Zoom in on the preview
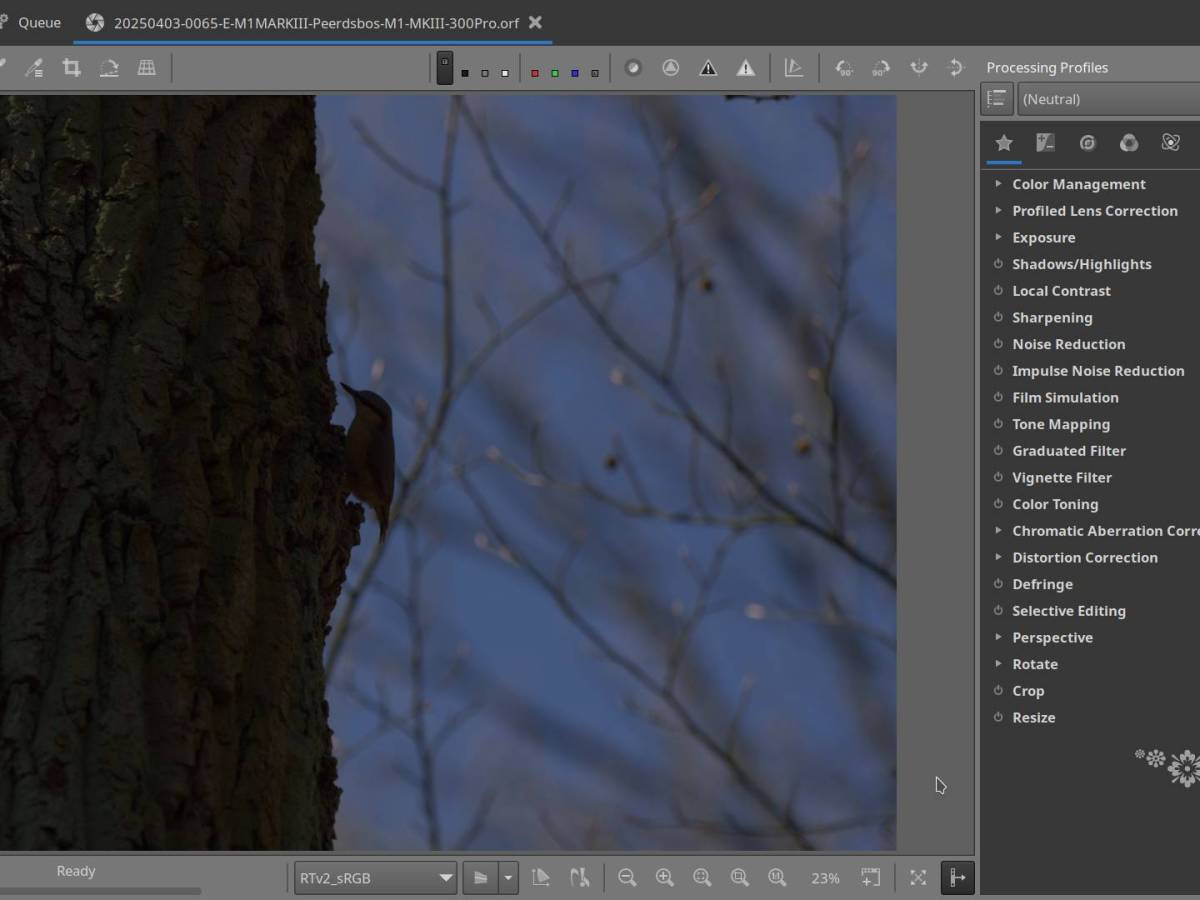 coord(664,878)
